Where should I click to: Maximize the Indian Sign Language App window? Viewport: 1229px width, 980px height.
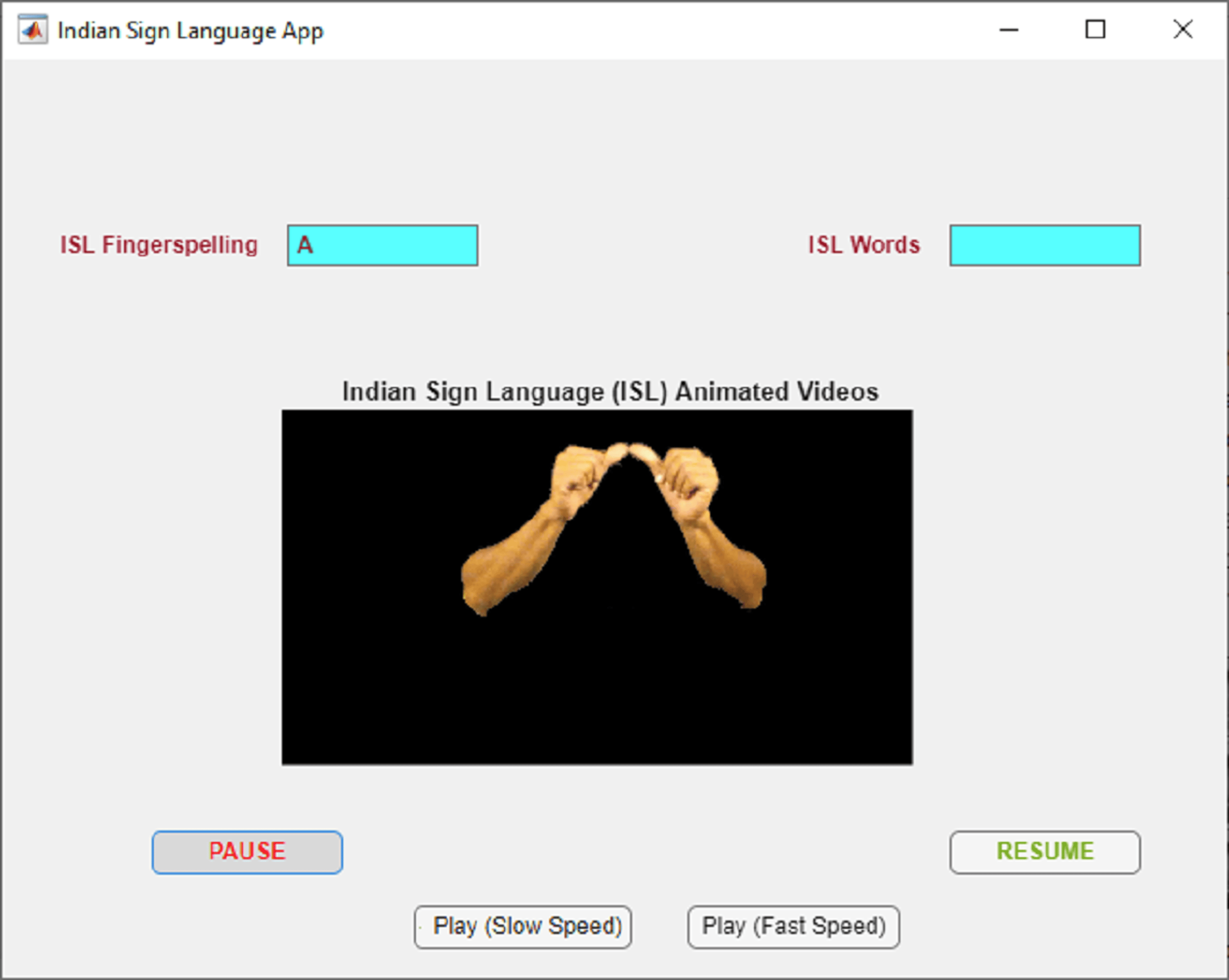1095,29
